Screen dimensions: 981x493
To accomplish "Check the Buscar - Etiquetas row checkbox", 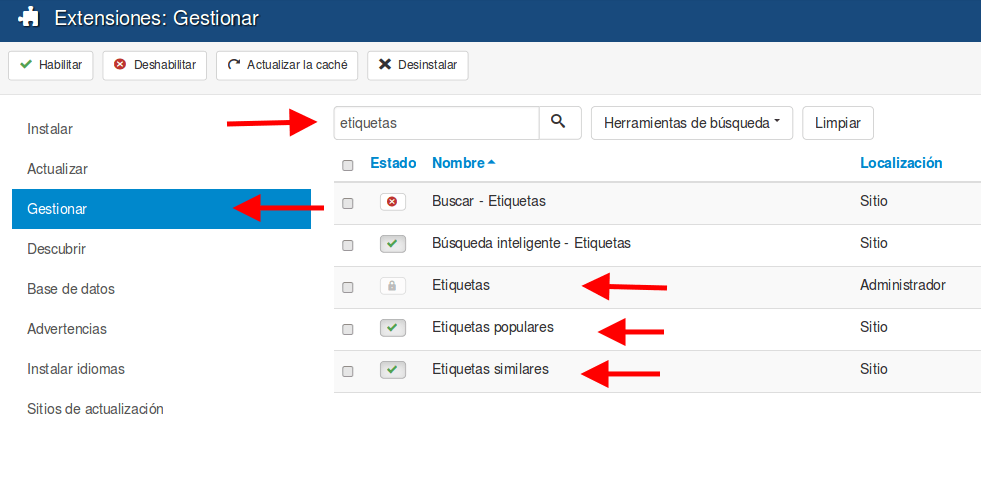I will tap(348, 203).
